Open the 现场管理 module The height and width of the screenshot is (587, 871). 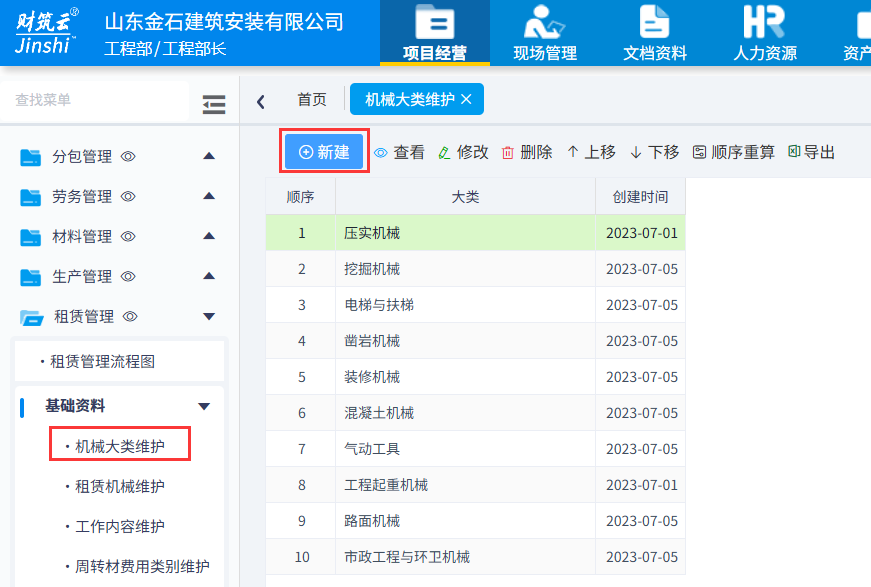pos(544,33)
